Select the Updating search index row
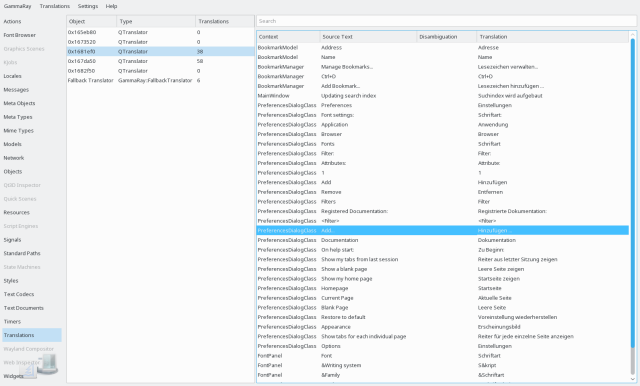 coord(443,96)
